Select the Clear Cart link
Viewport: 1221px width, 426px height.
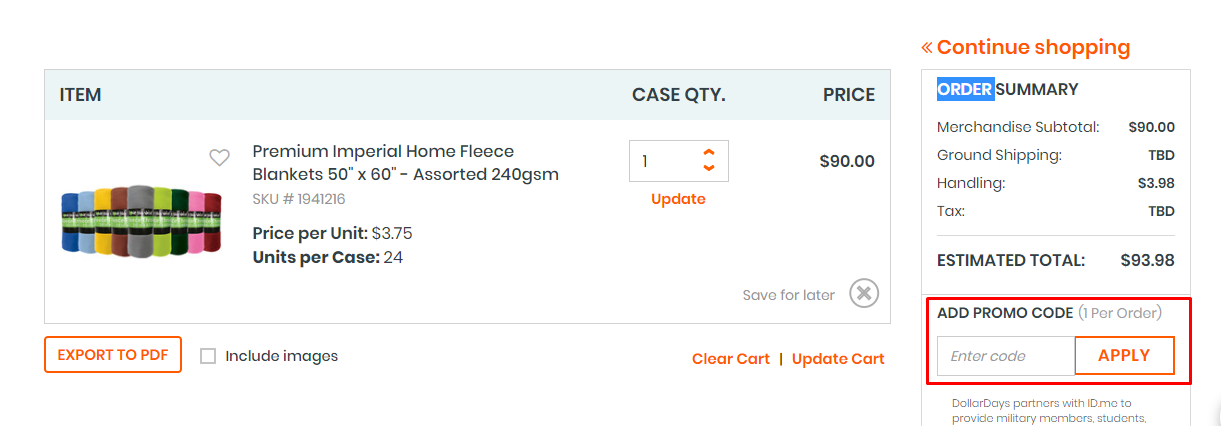(730, 359)
